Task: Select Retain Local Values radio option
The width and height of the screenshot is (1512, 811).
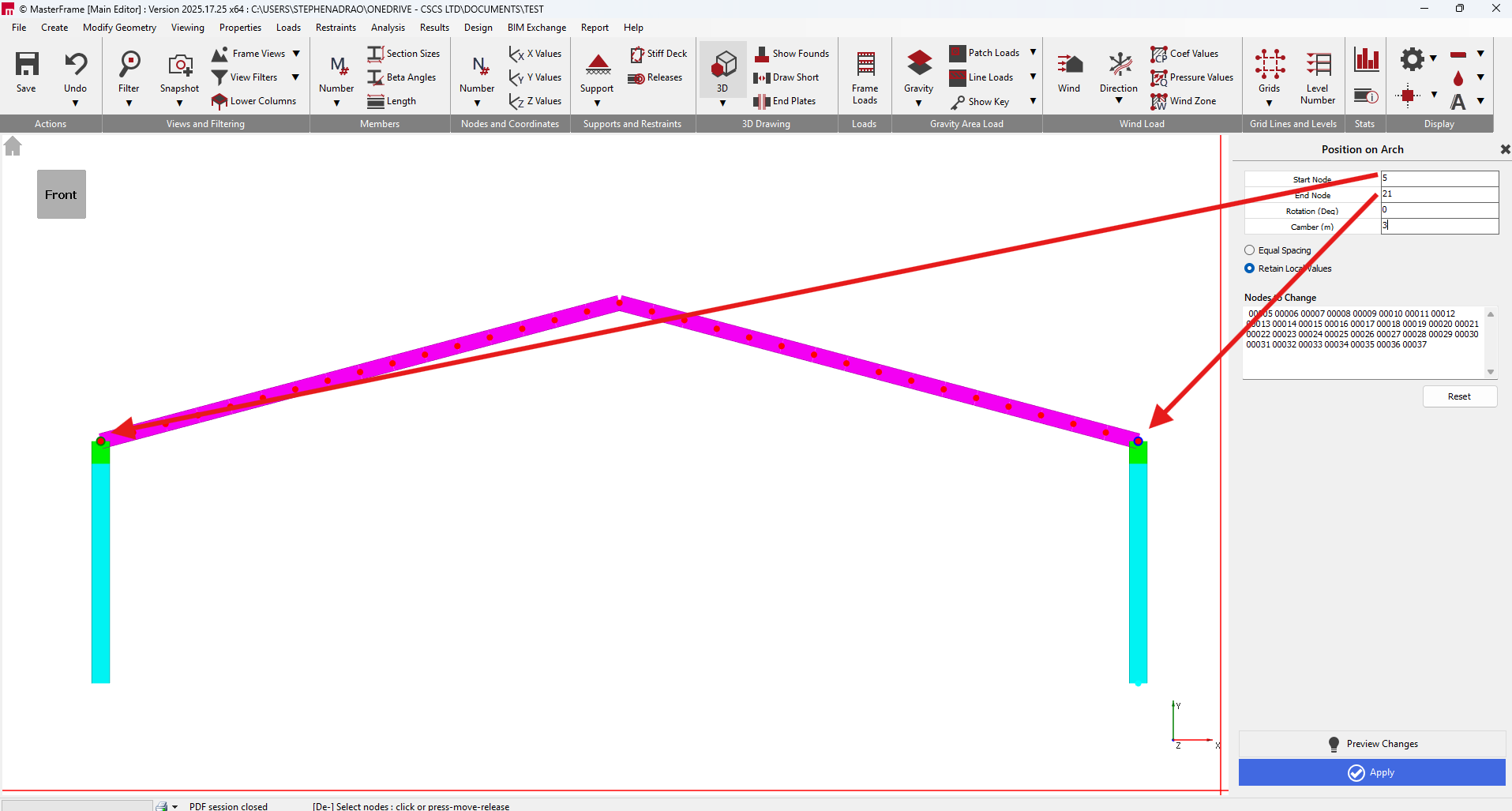Action: 1249,268
